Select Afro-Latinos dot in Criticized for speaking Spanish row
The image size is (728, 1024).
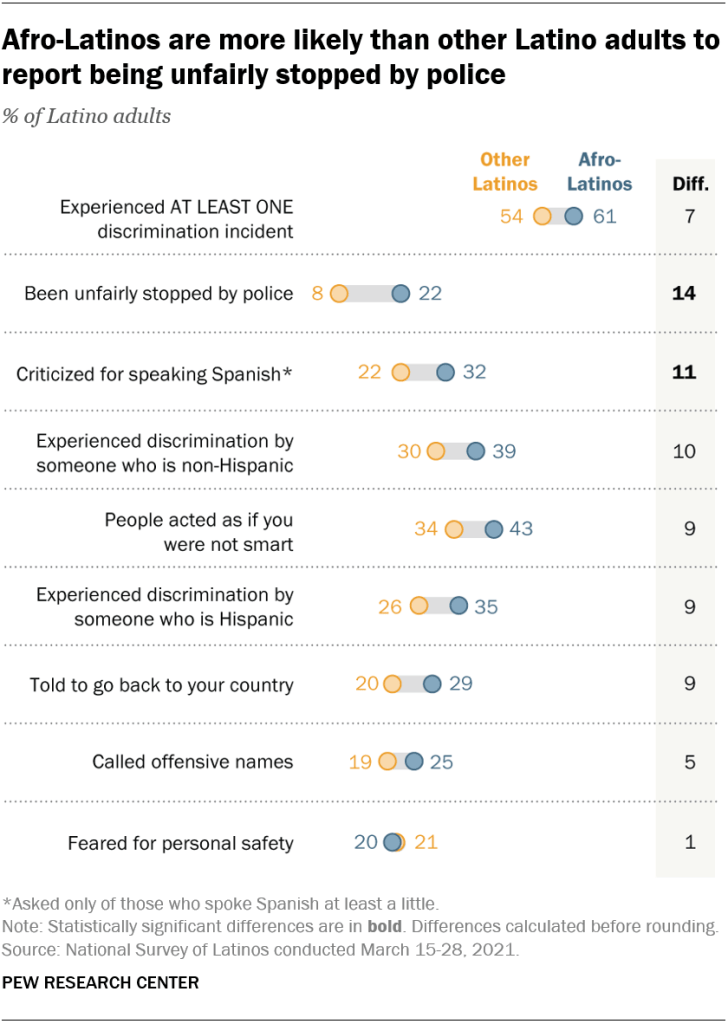tap(445, 373)
